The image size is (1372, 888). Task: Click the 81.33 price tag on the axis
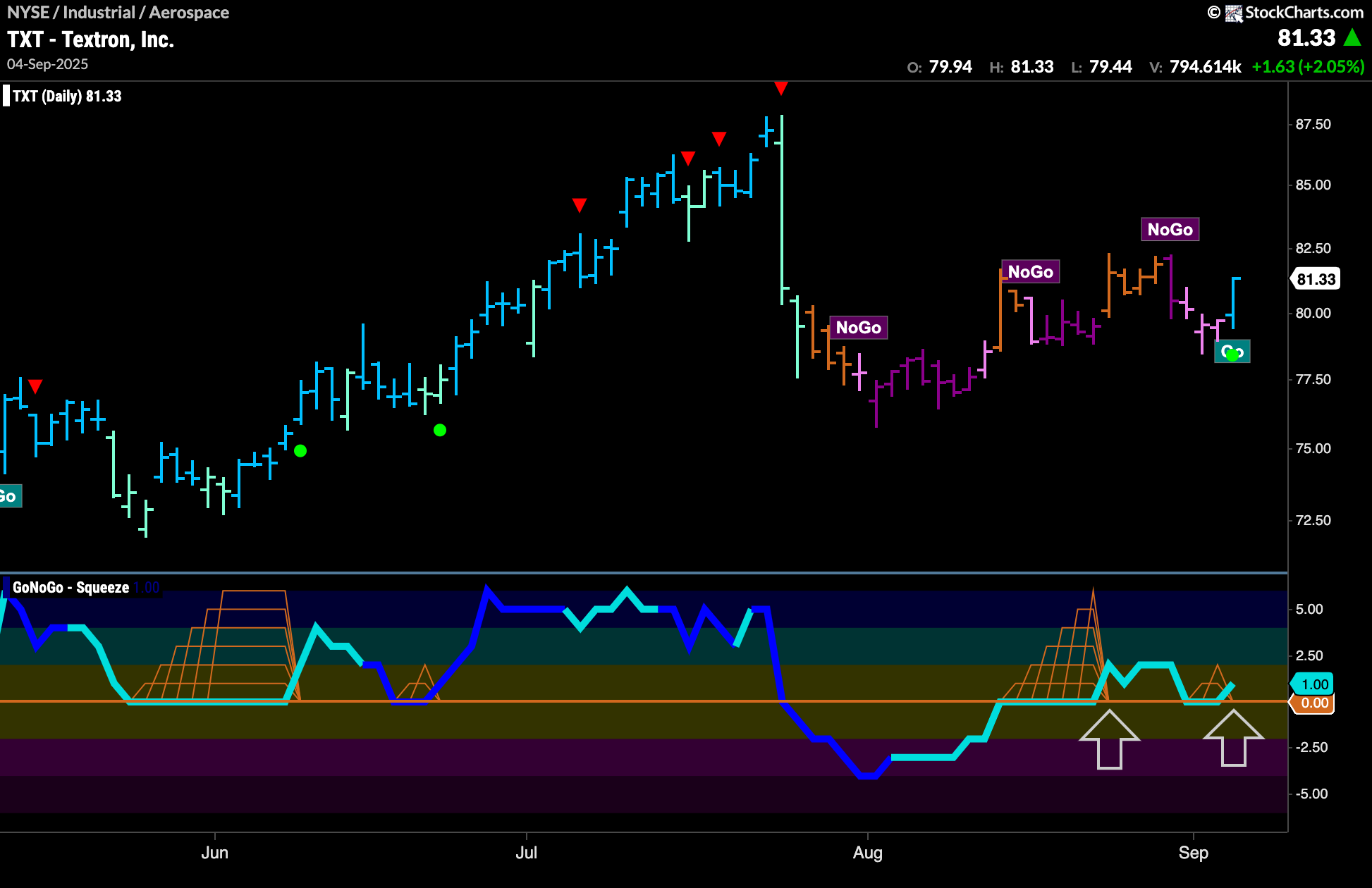[x=1316, y=279]
